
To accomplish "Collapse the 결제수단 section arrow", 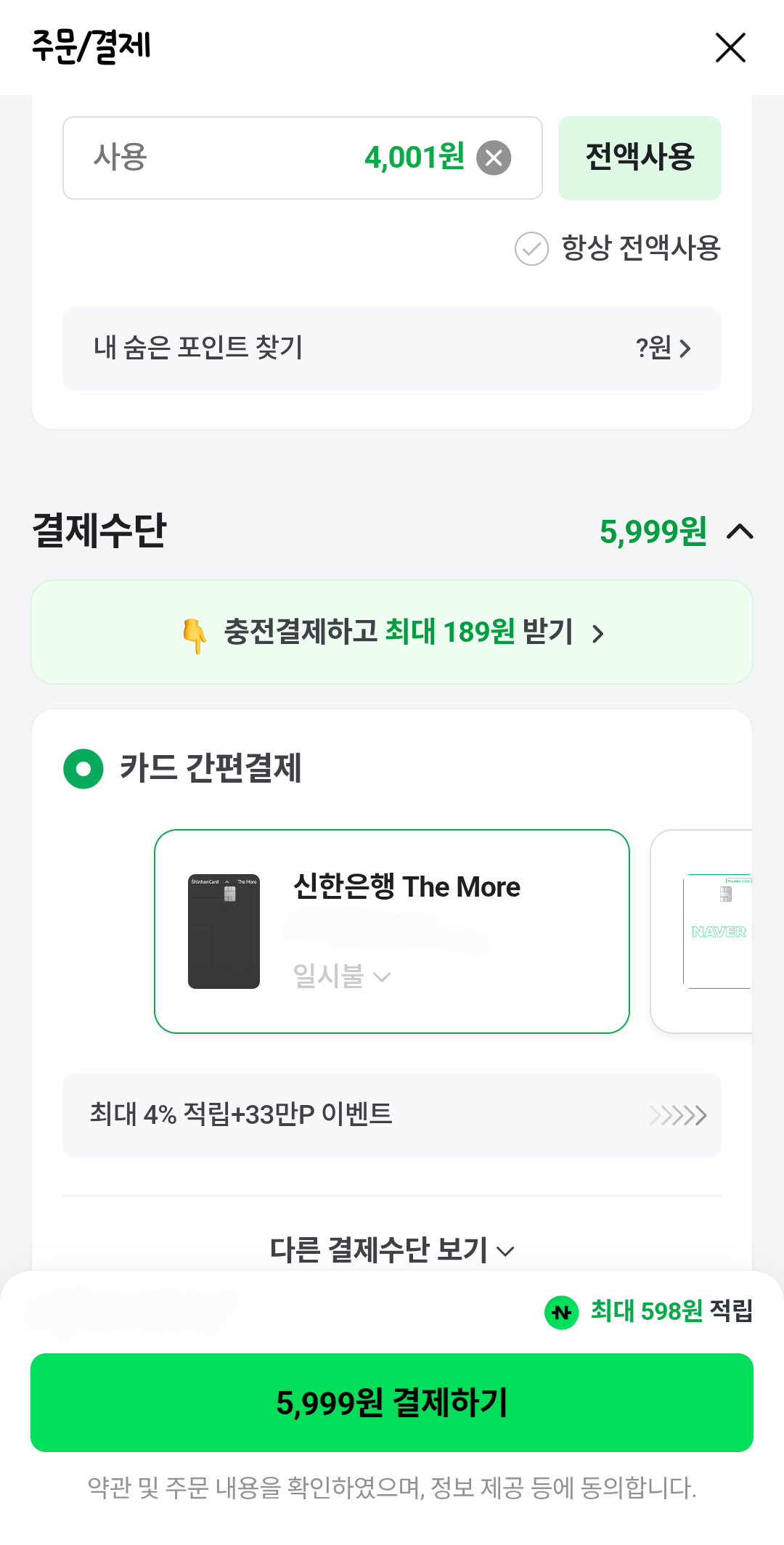I will point(740,531).
